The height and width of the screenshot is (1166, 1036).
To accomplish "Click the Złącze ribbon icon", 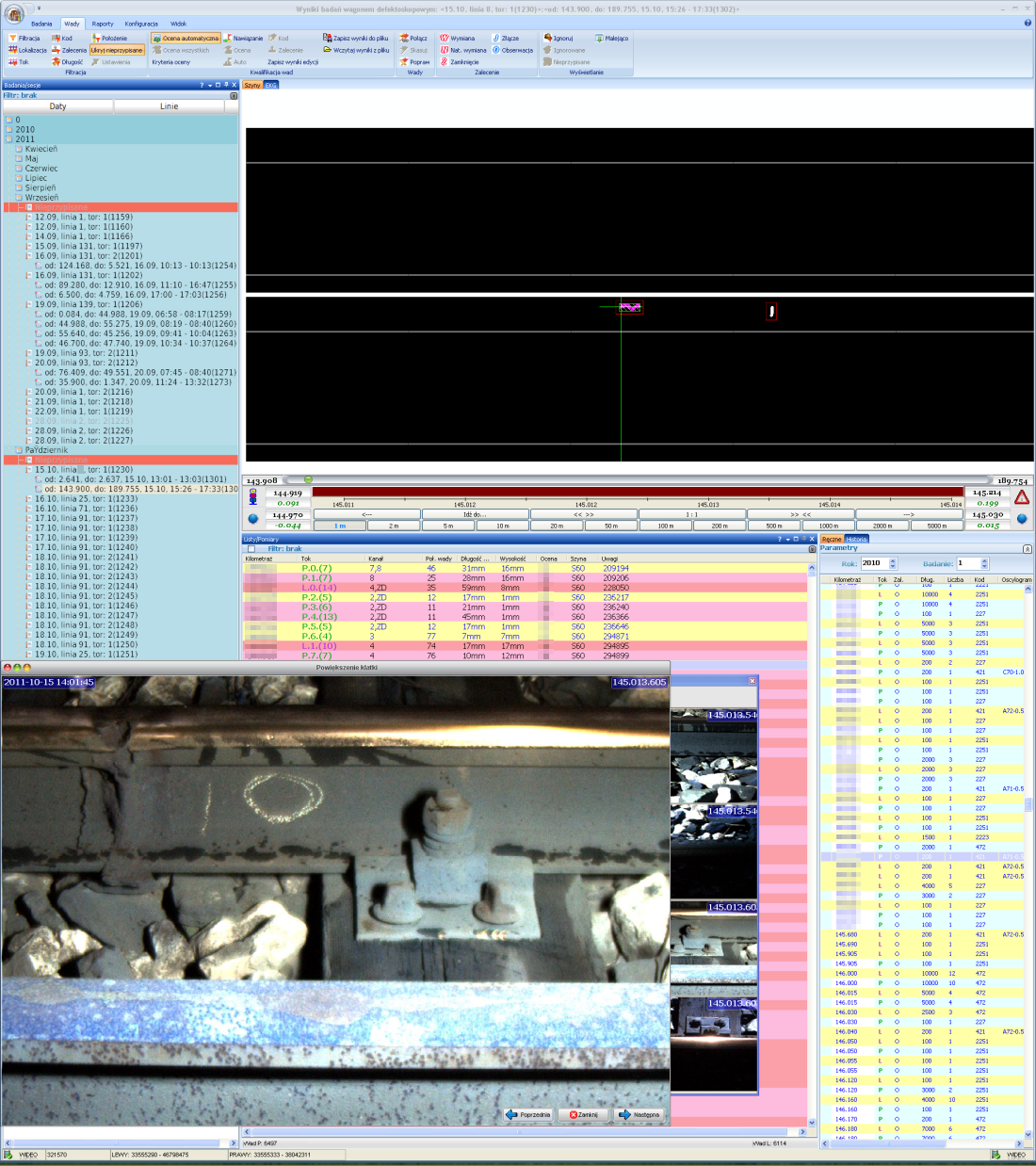I will point(495,39).
